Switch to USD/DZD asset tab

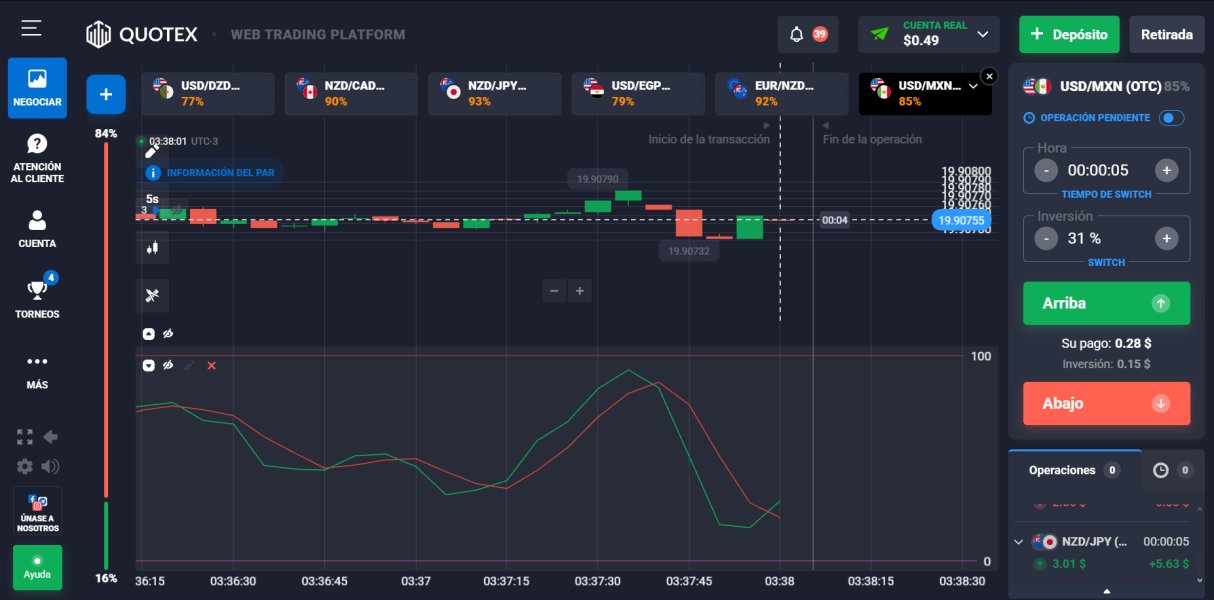pyautogui.click(x=208, y=93)
